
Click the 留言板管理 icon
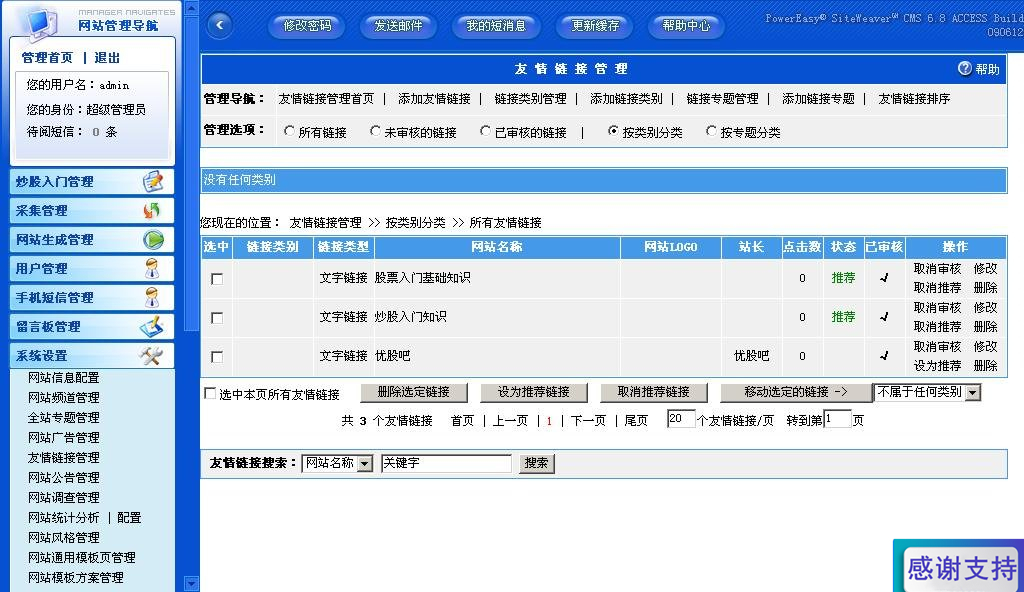(151, 326)
